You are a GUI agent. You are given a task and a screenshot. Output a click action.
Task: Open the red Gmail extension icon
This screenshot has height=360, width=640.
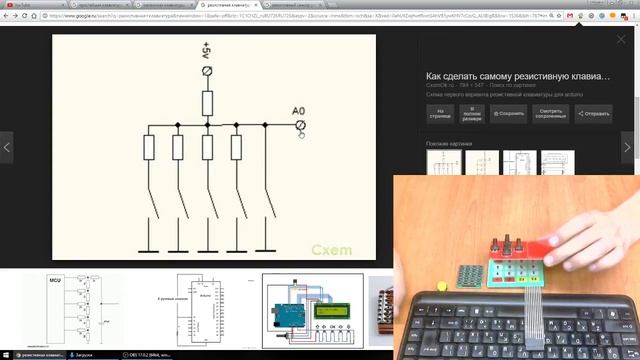point(570,16)
